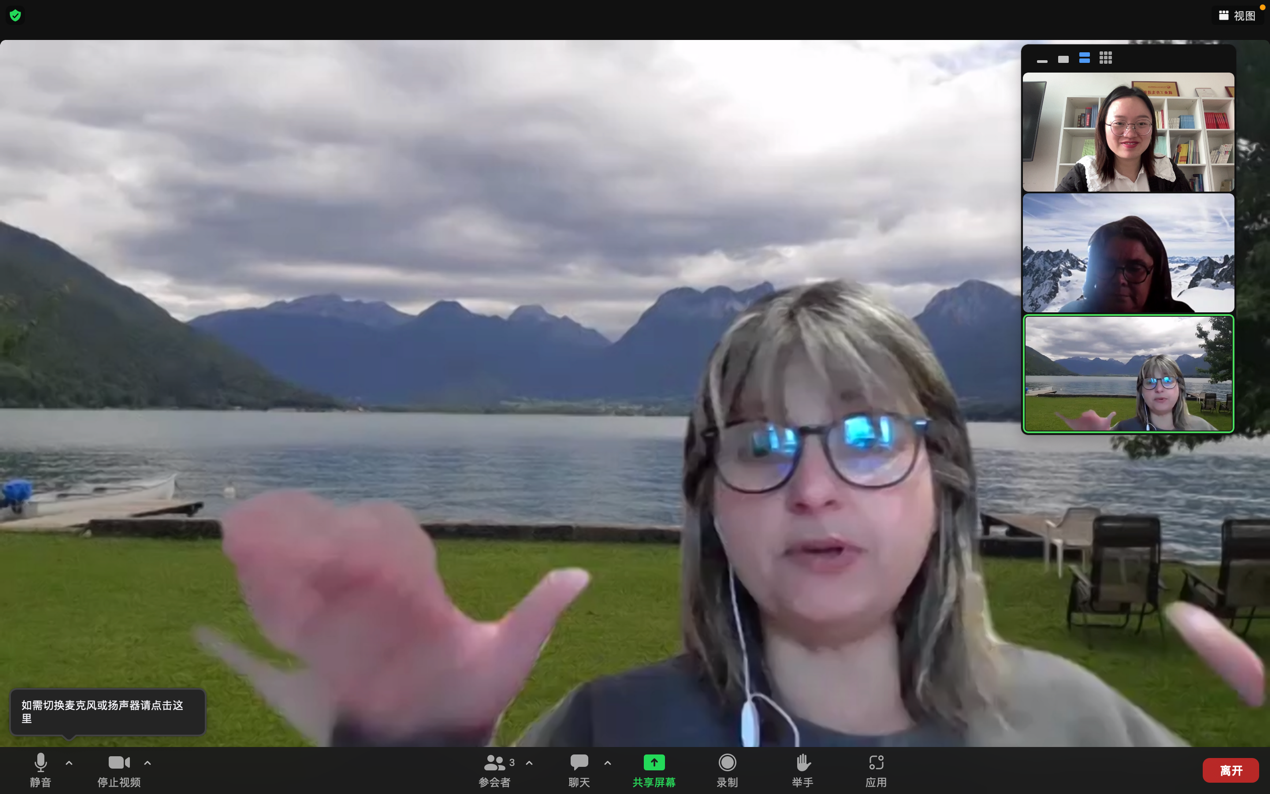Click the tooltip reading 如需切换麦克风或扬声器请点击这里
This screenshot has width=1270, height=794.
click(108, 712)
